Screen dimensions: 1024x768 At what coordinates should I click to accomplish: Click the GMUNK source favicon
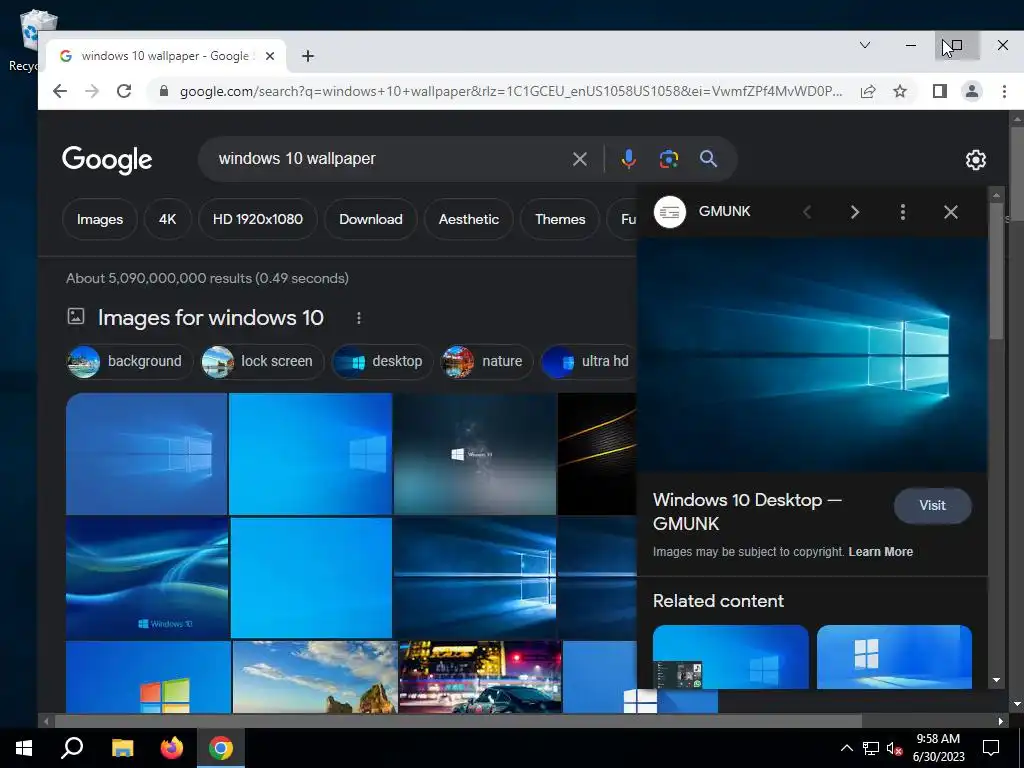669,212
